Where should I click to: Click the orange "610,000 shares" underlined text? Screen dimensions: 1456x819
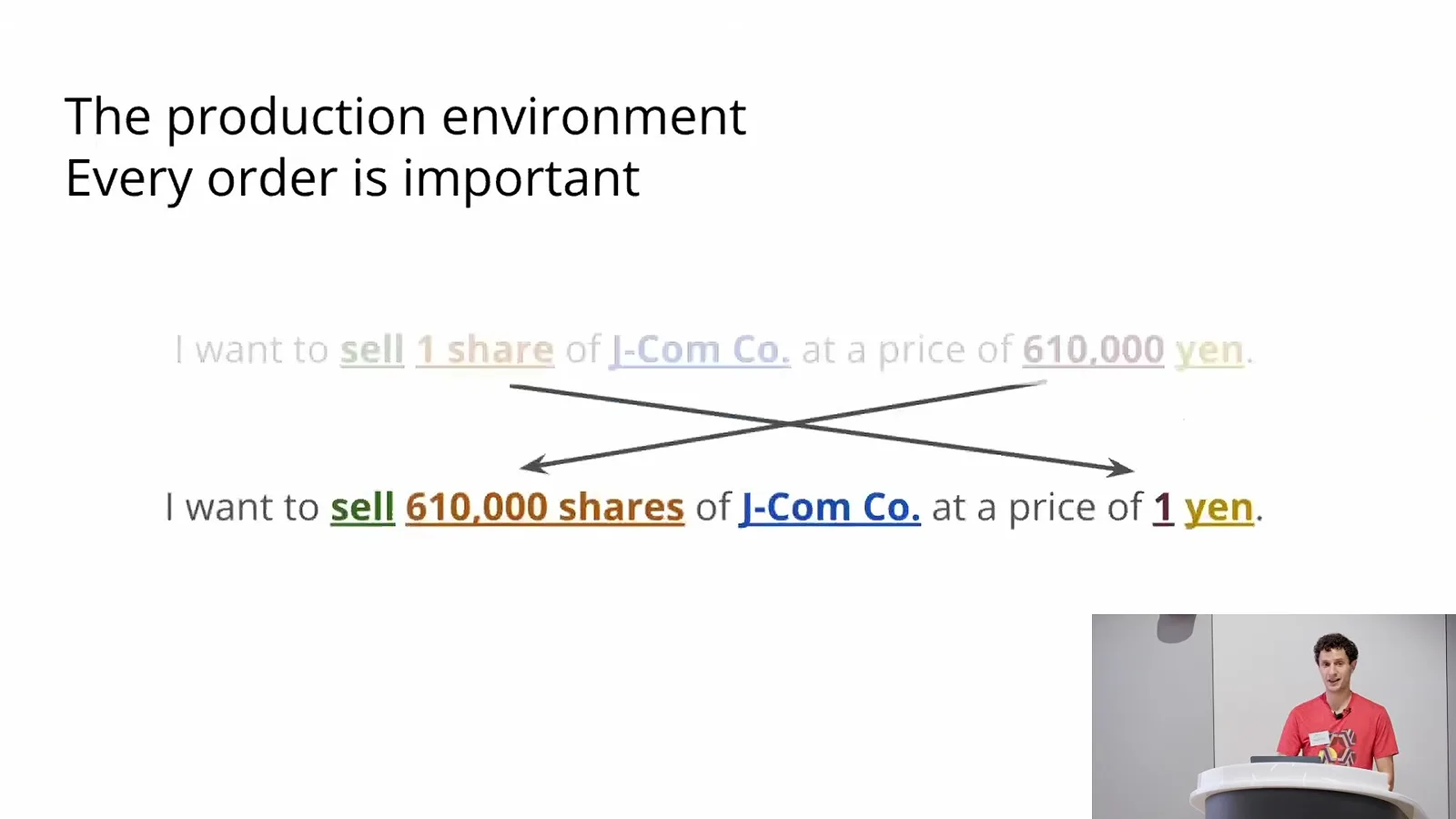click(x=544, y=508)
